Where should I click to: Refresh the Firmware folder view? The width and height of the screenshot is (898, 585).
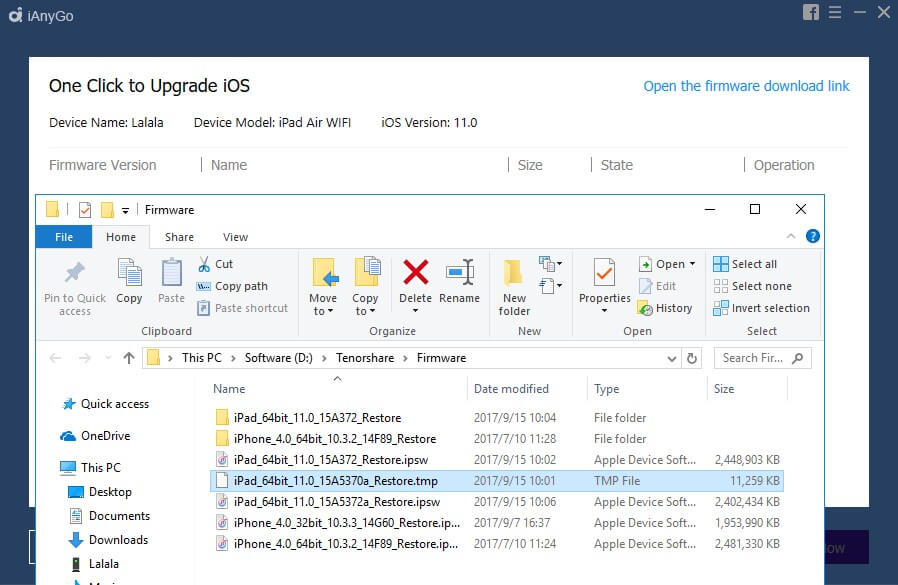pyautogui.click(x=692, y=358)
